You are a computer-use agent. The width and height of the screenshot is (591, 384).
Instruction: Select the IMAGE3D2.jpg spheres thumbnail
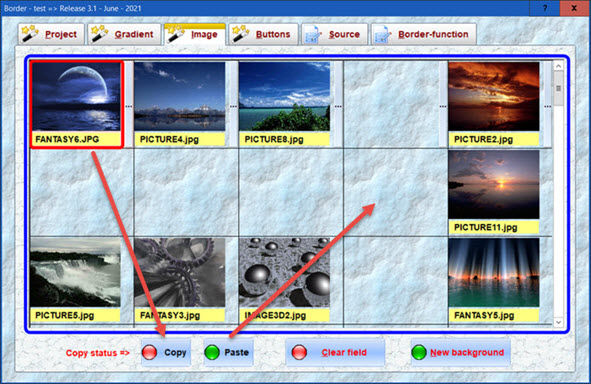coord(284,272)
